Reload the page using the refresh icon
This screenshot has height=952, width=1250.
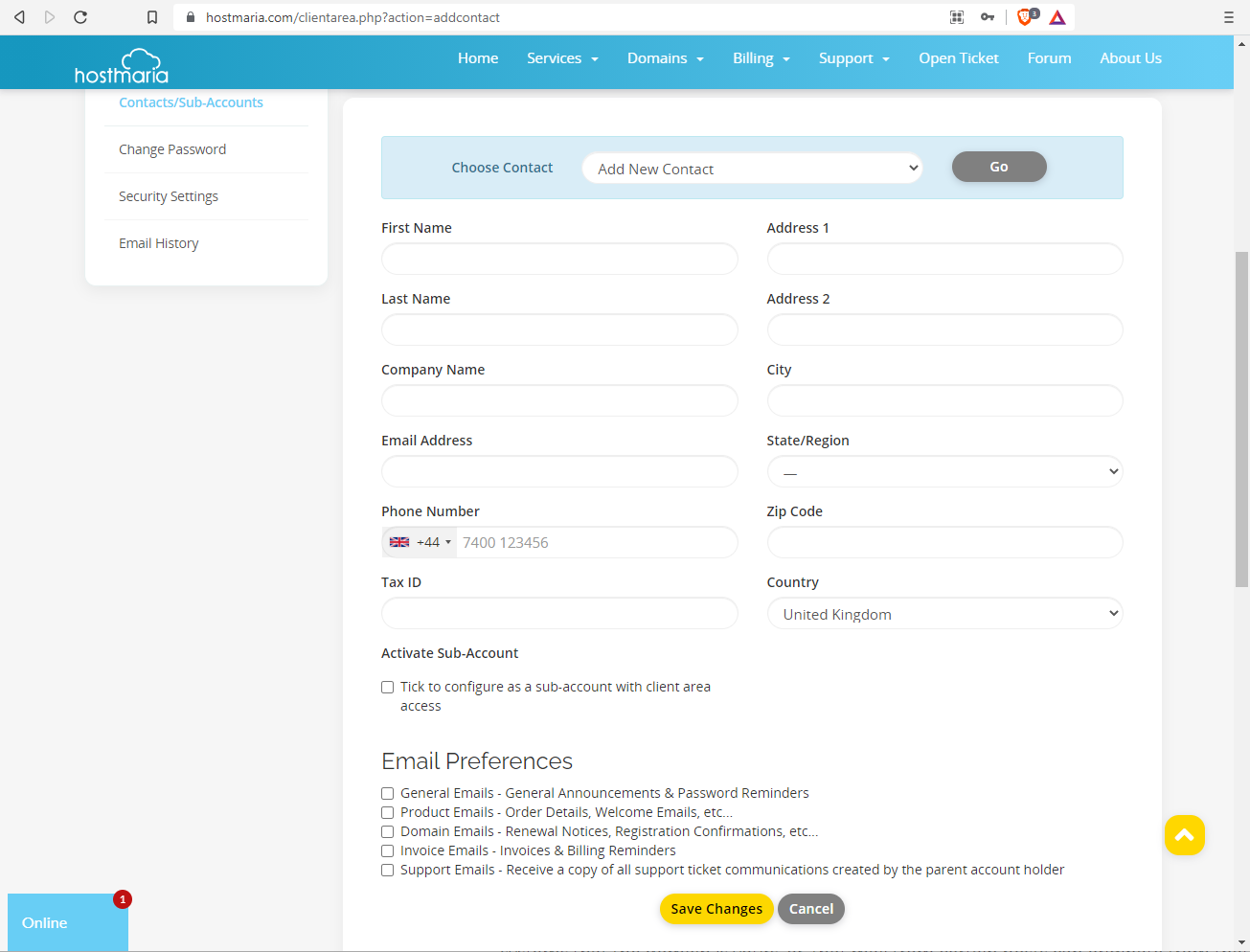(x=80, y=16)
